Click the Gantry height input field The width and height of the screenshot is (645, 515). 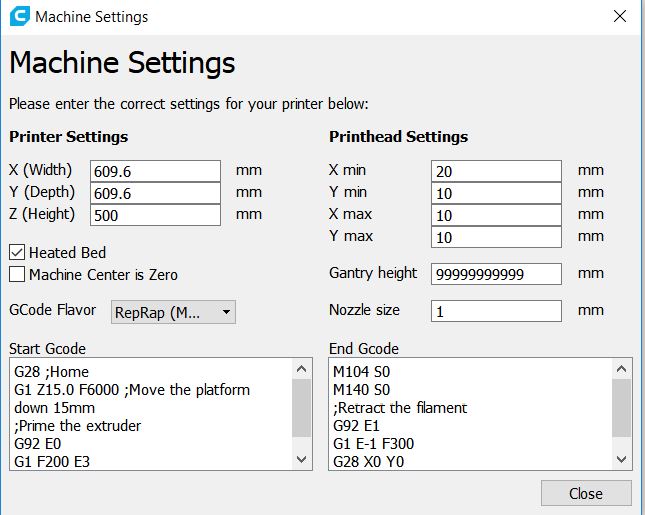(496, 274)
